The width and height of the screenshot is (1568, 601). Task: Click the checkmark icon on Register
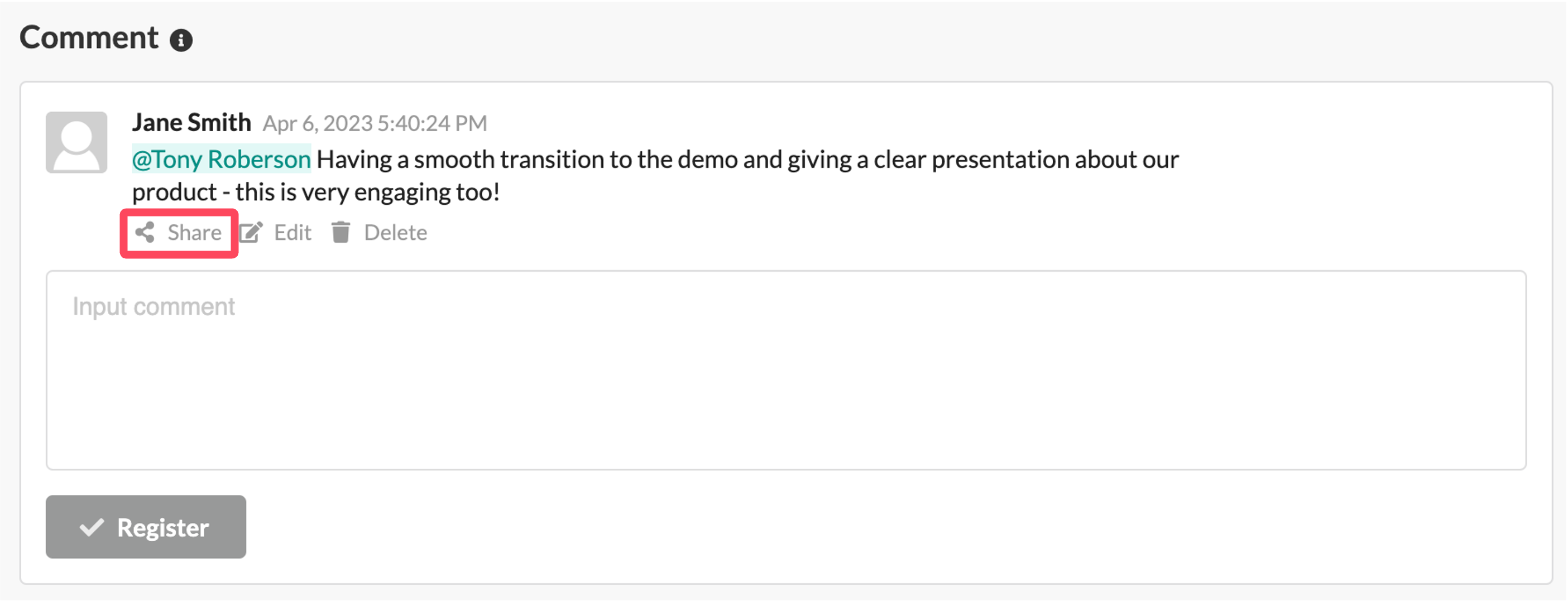[92, 527]
